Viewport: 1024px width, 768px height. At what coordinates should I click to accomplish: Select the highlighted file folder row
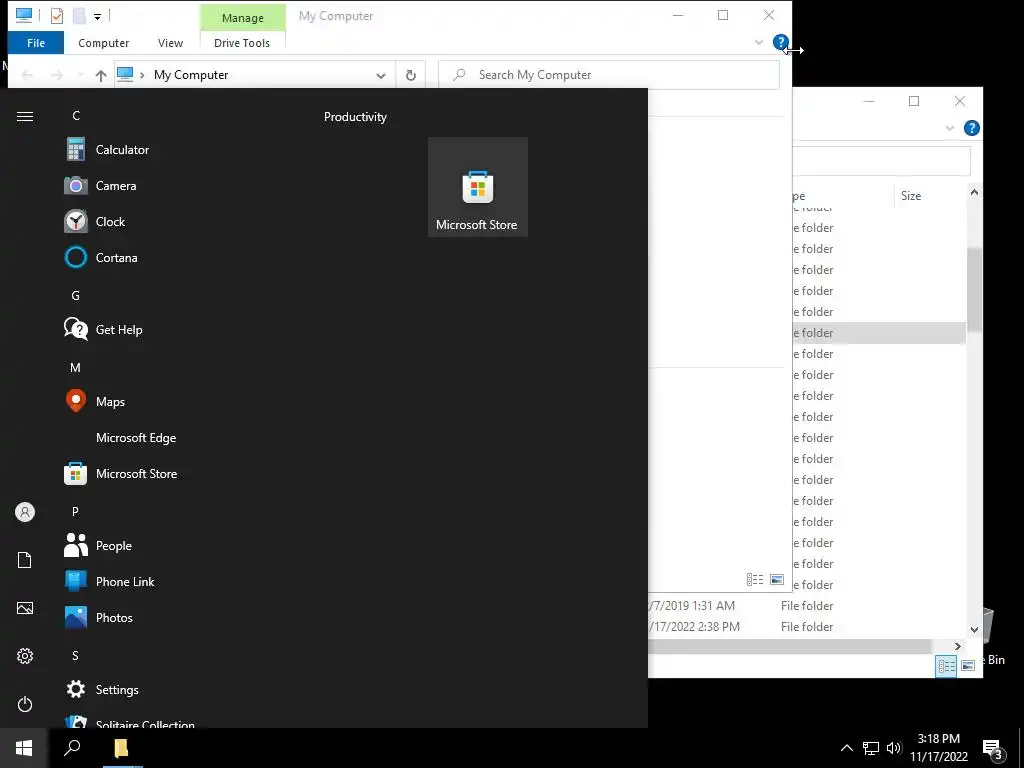[x=879, y=332]
